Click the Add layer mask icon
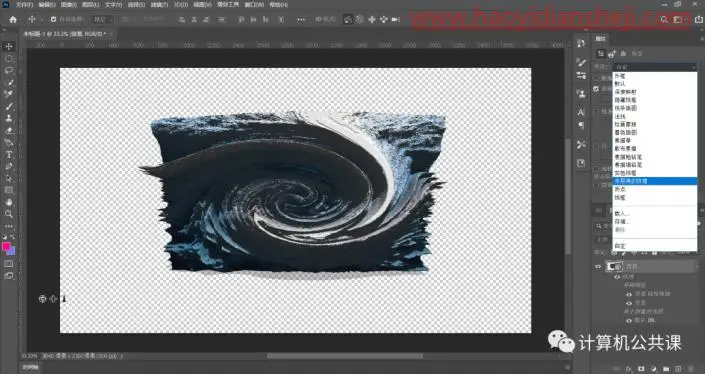 coord(641,369)
